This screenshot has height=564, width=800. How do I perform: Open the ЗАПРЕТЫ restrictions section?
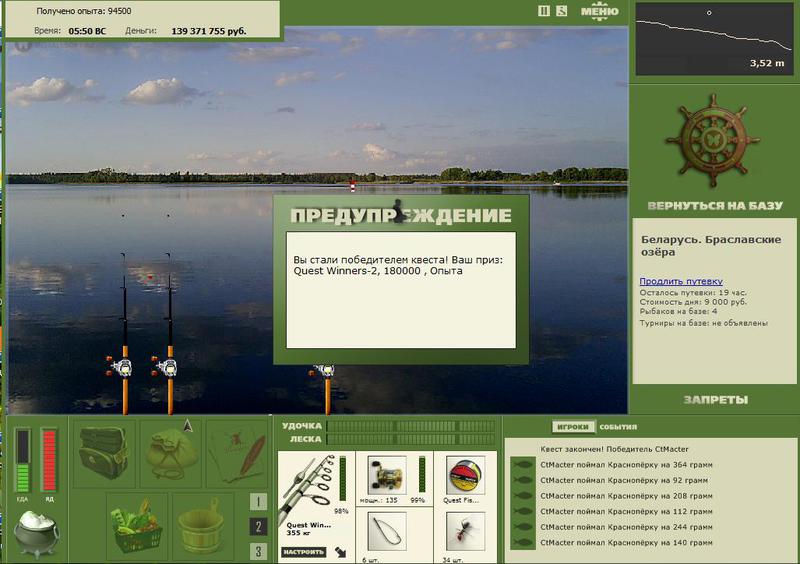(715, 400)
